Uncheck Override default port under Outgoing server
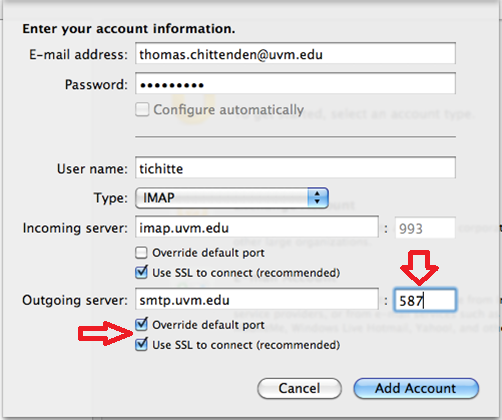The image size is (502, 420). (141, 324)
